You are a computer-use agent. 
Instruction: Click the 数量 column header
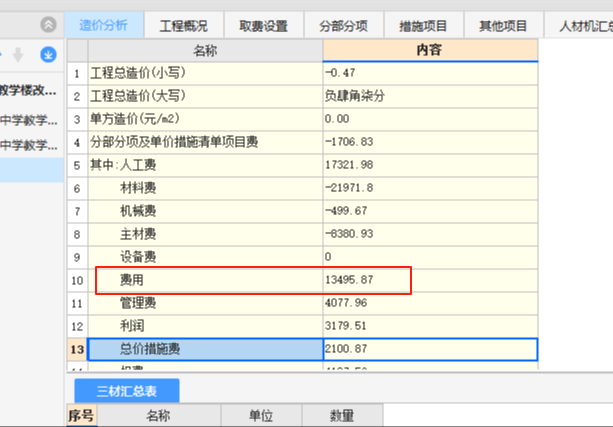342,415
